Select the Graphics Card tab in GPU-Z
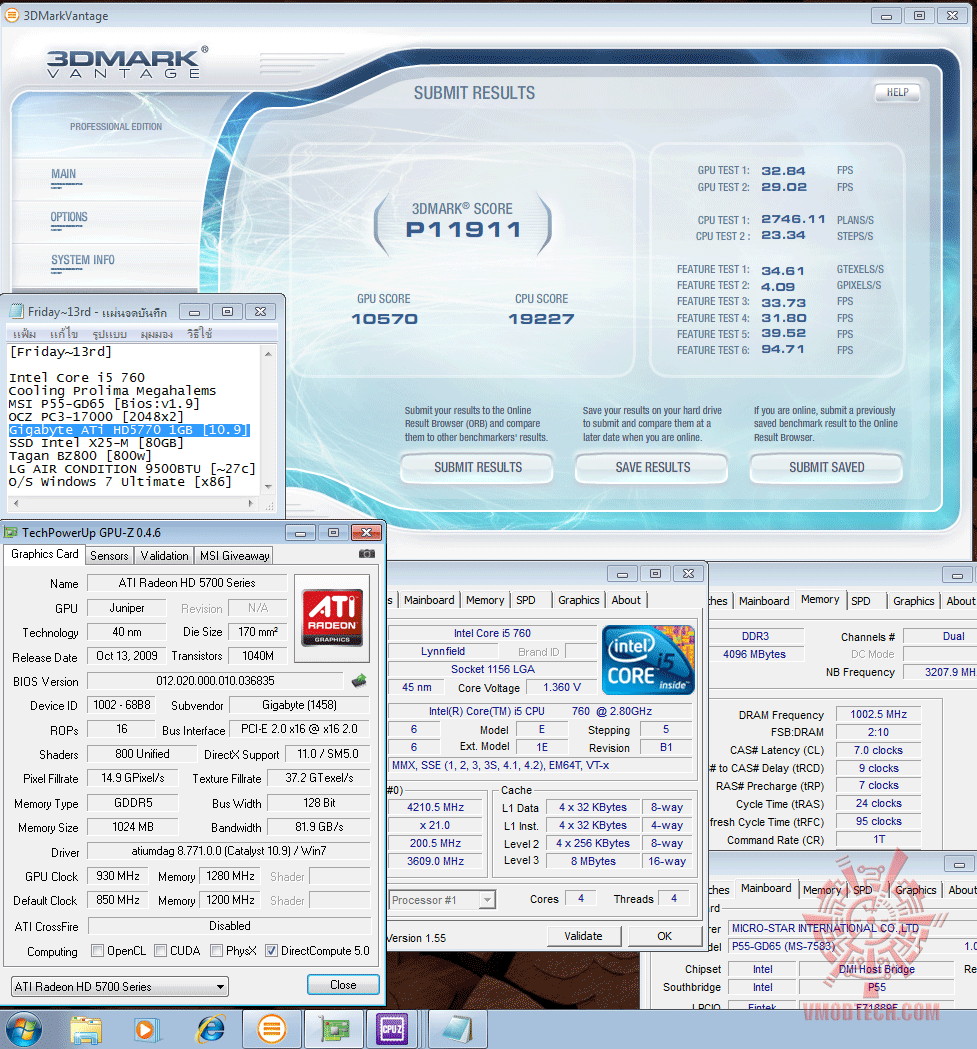Viewport: 977px width, 1049px height. click(45, 555)
